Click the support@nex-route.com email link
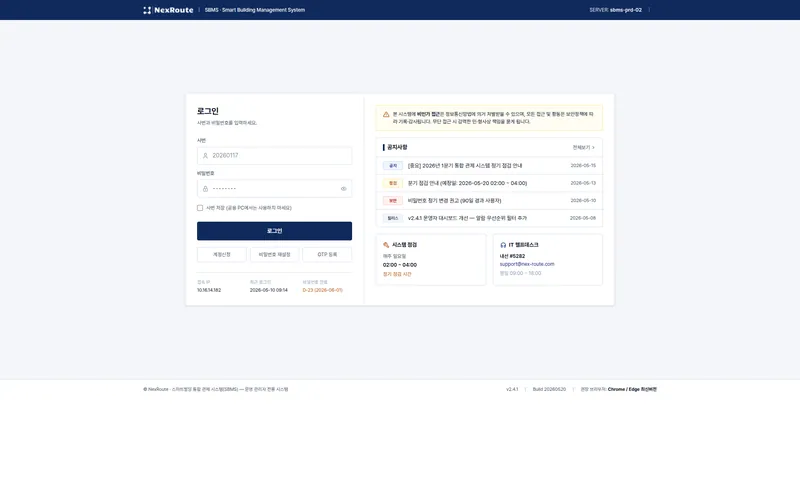This screenshot has height=500, width=800. tap(527, 264)
